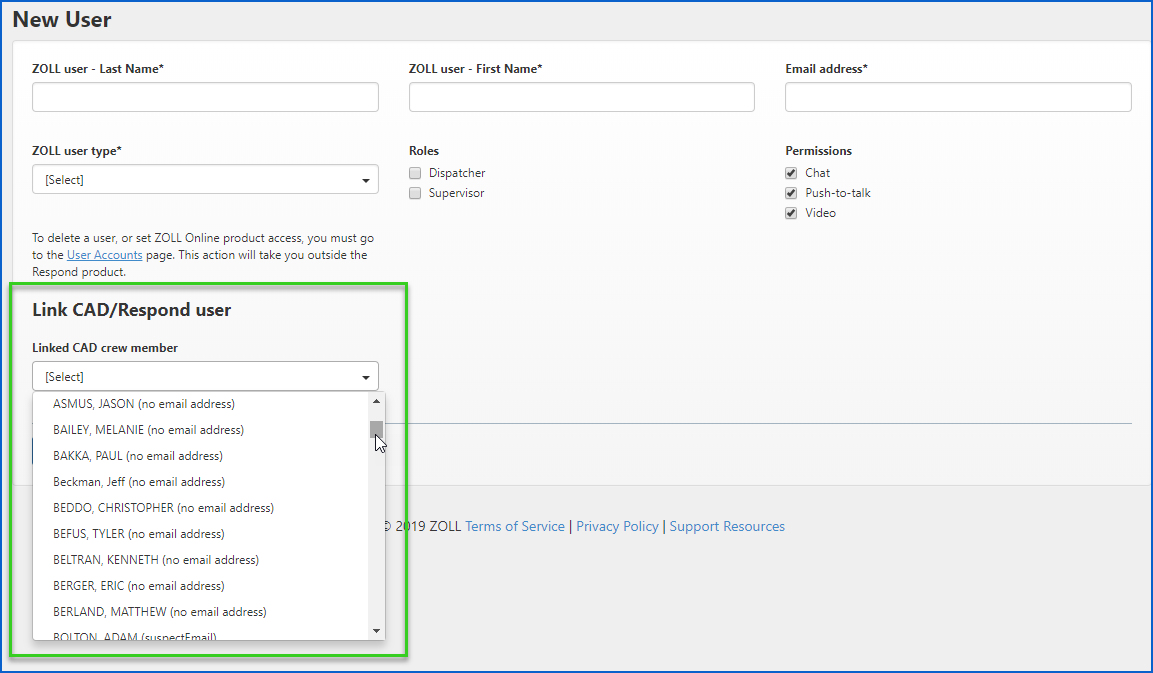Image resolution: width=1153 pixels, height=673 pixels.
Task: Disable the Push-to-talk permission
Action: (x=791, y=193)
